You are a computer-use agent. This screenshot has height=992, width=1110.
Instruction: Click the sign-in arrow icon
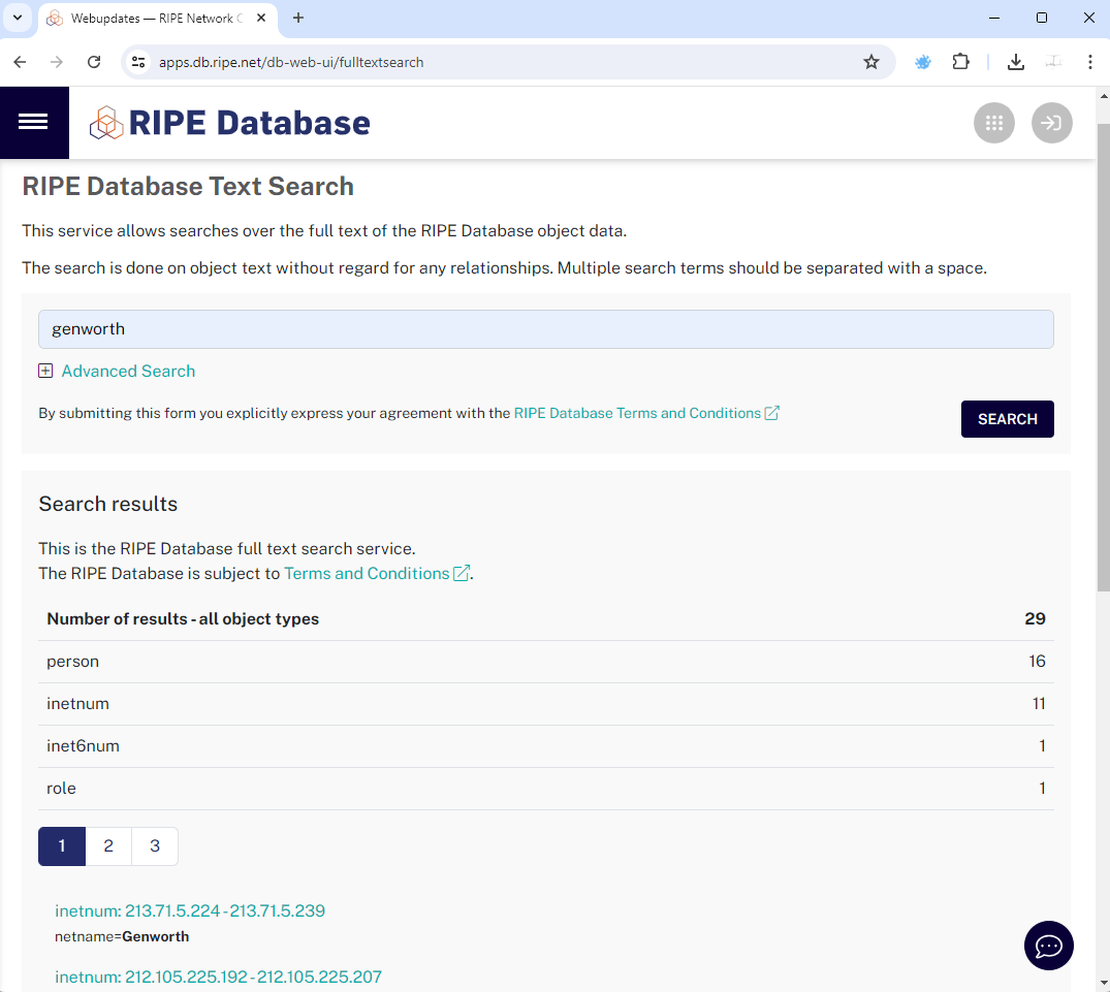tap(1052, 122)
